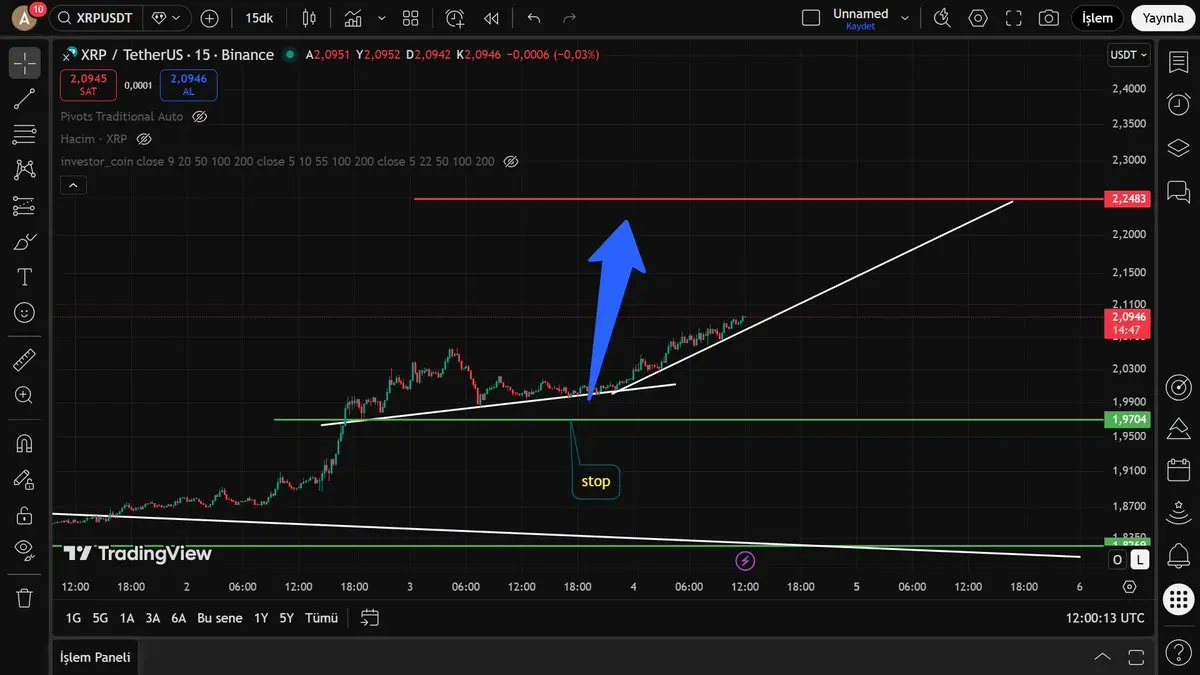Screen dimensions: 1200x675
Task: Toggle logarithmic scale L button
Action: [1140, 560]
